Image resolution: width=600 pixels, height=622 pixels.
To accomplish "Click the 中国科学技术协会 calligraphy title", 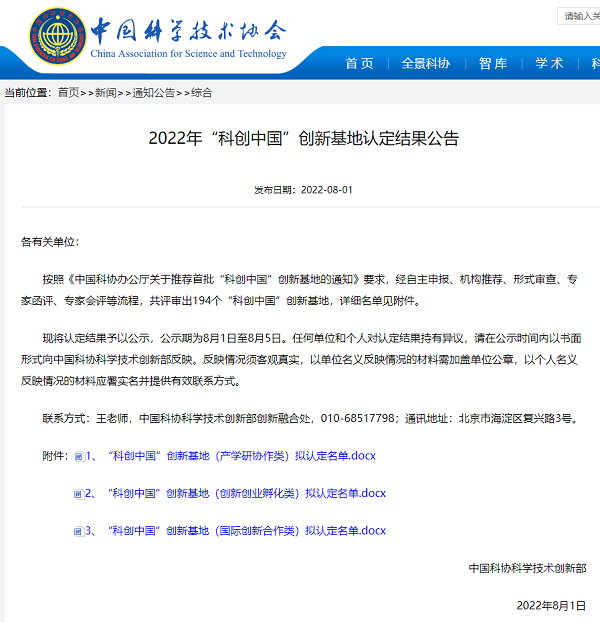I will (188, 30).
